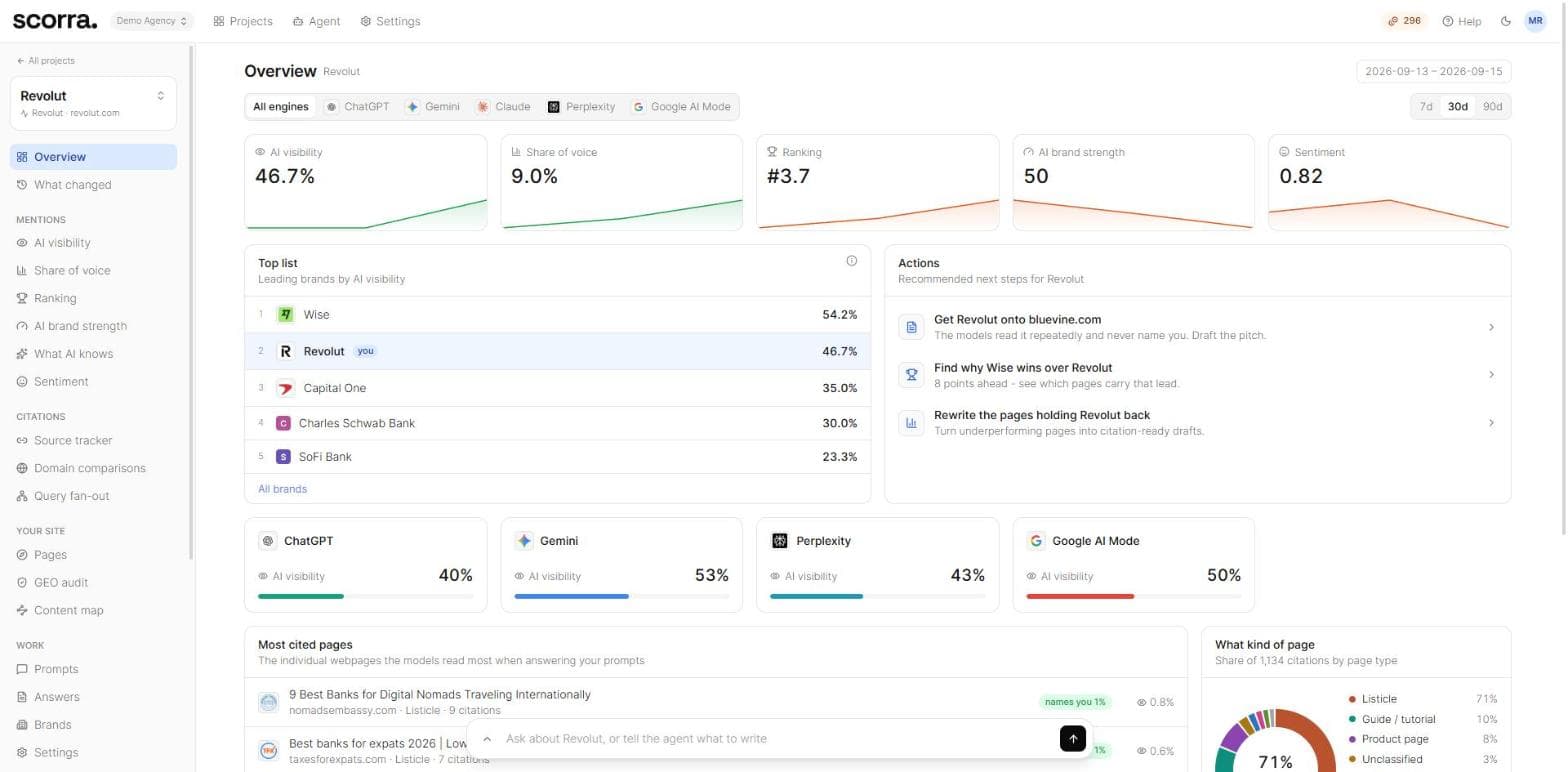
Task: Expand the agent prompt bar chevron
Action: coord(487,739)
